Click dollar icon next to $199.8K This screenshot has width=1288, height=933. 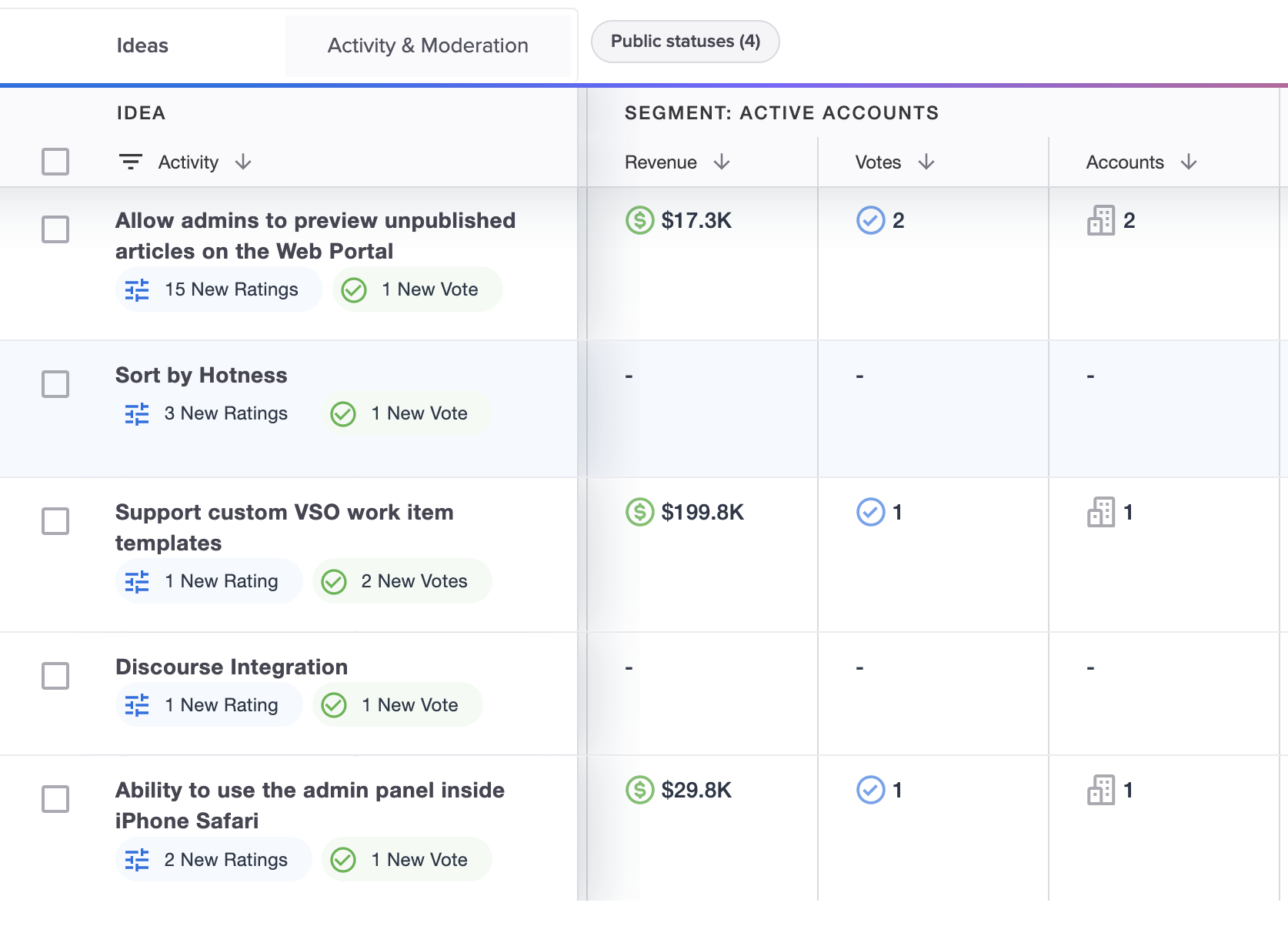(639, 512)
